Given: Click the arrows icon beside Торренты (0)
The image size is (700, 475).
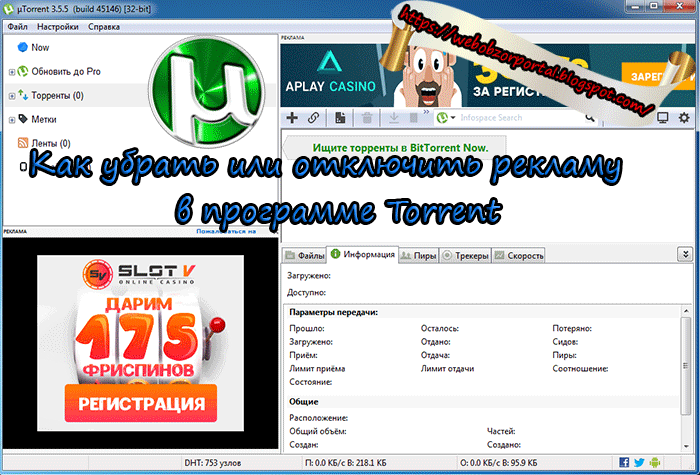Looking at the screenshot, I should (23, 95).
